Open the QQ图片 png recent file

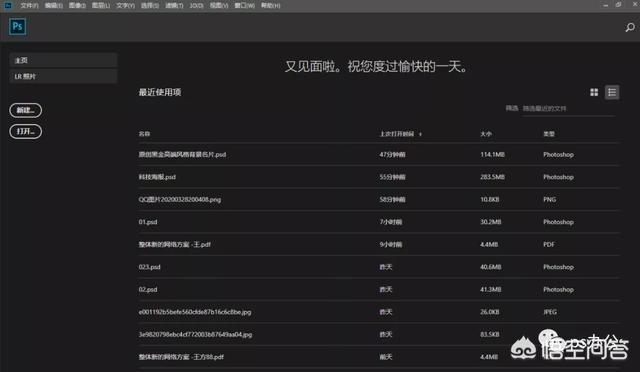(379, 199)
